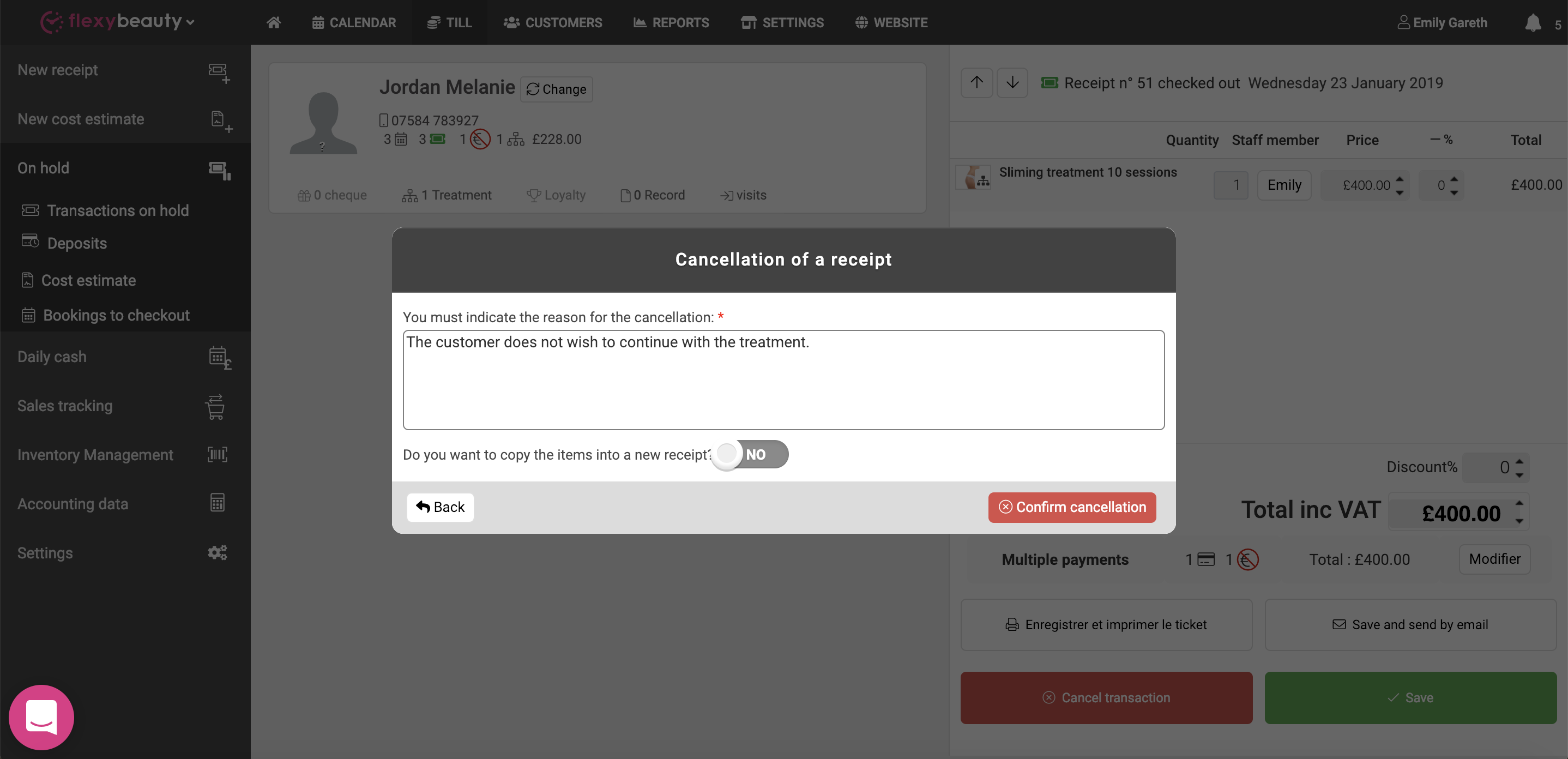This screenshot has width=1568, height=759.
Task: Click the New cost estimate document icon
Action: coord(221,121)
